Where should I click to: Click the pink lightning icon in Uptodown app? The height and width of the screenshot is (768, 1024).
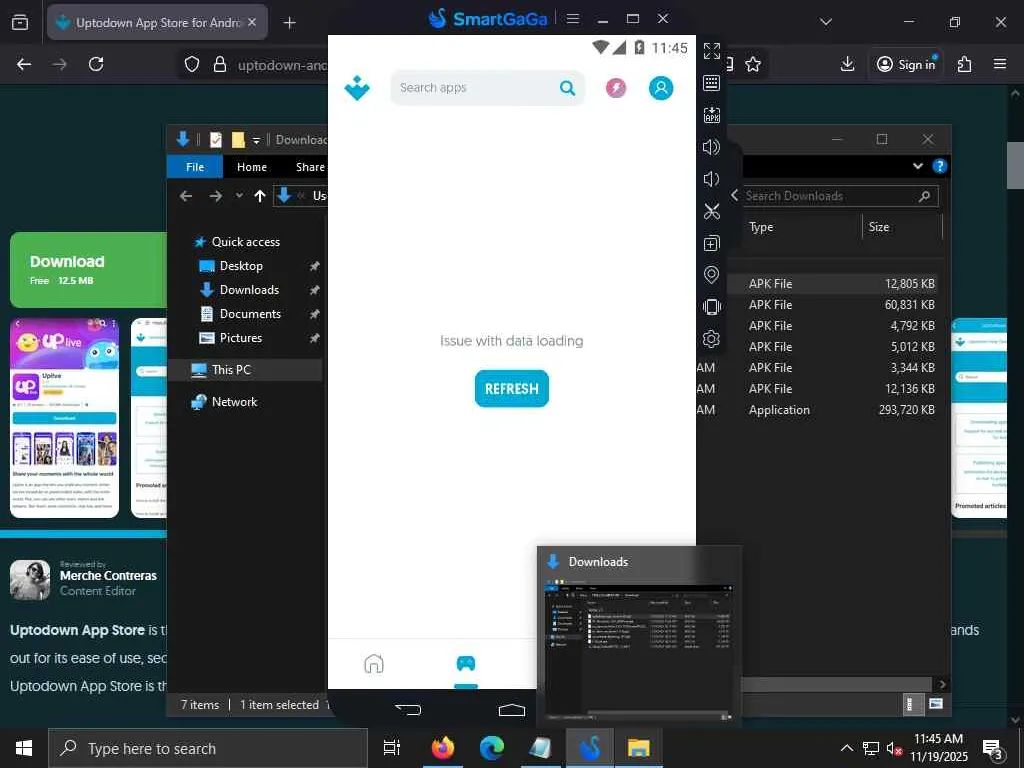[x=616, y=88]
